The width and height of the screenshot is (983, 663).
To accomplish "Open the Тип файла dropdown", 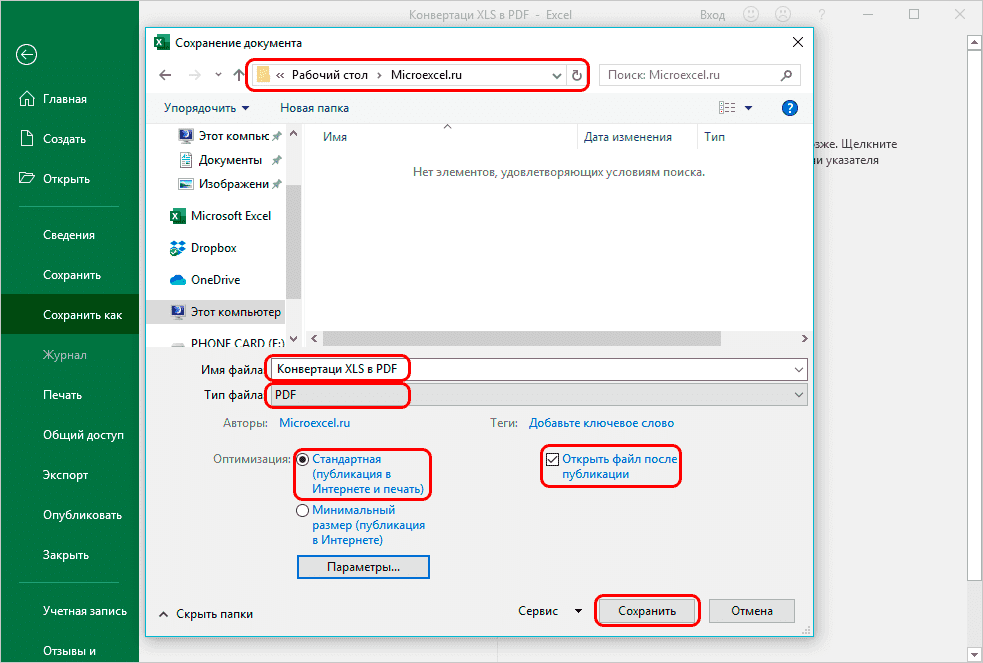I will pyautogui.click(x=797, y=395).
